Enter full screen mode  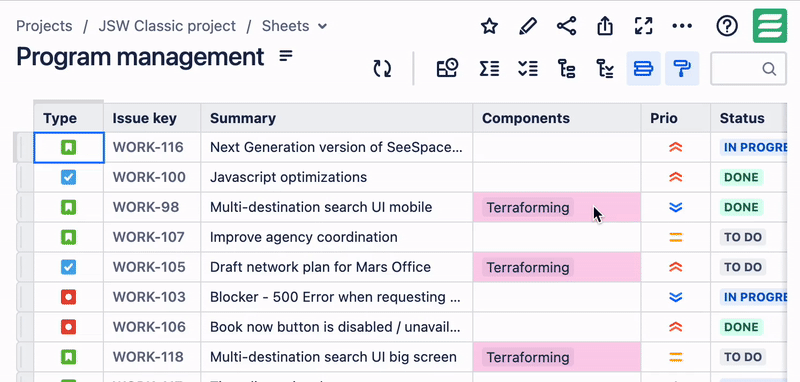tap(643, 26)
